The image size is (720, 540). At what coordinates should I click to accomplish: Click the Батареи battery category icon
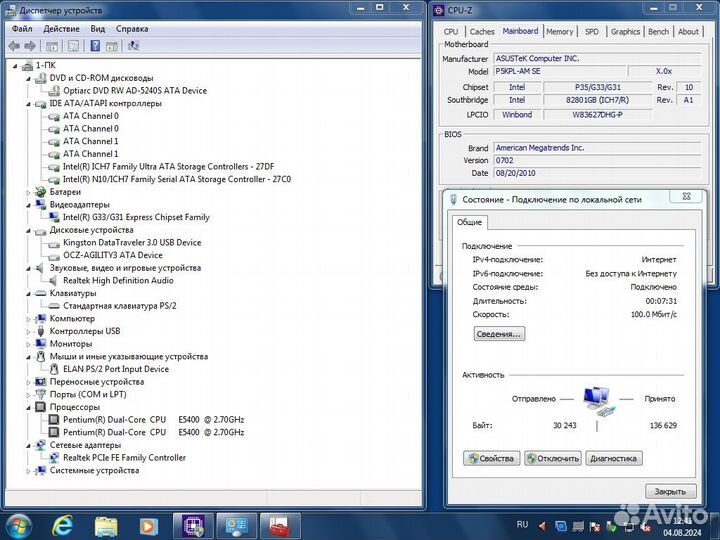(40, 192)
